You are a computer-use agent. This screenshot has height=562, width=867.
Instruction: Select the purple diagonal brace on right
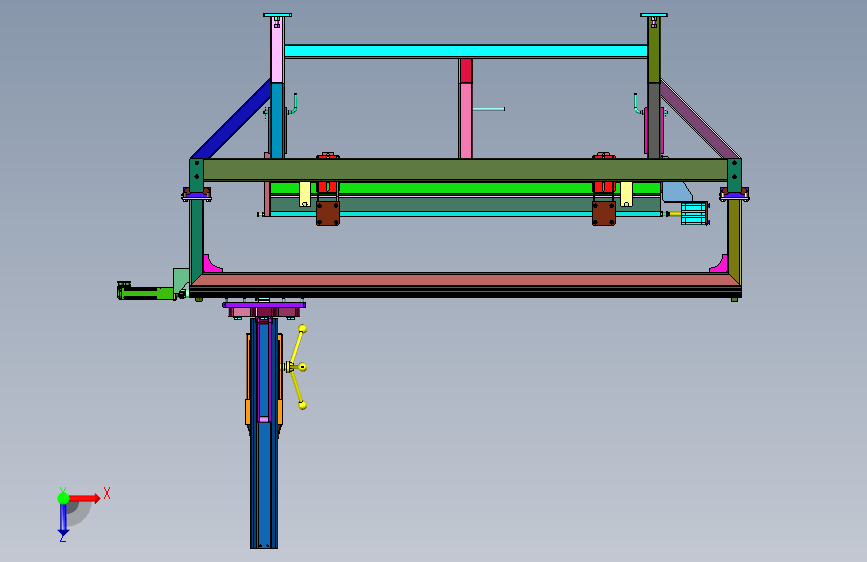[x=700, y=119]
